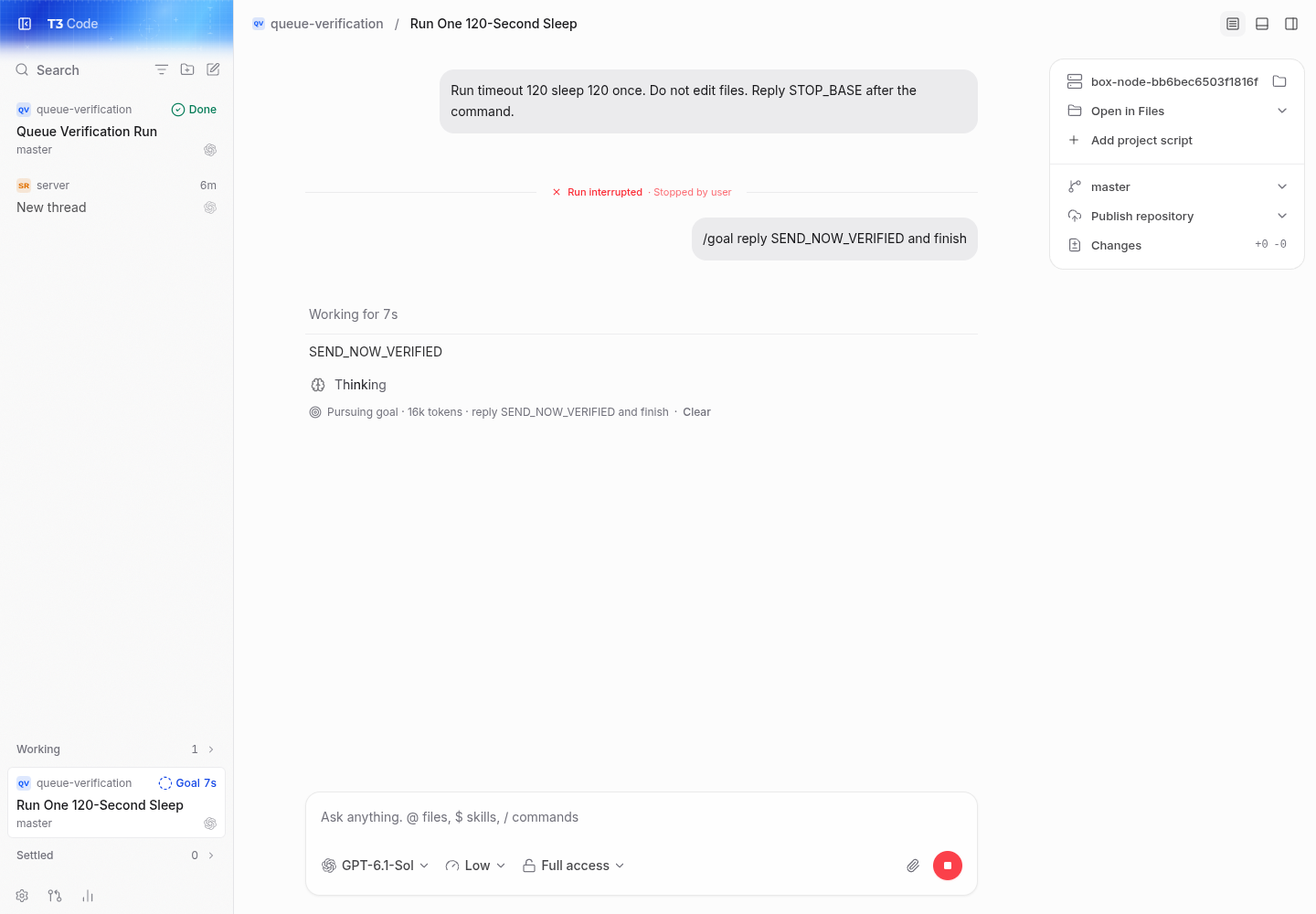The width and height of the screenshot is (1316, 914).
Task: Open the Changes entry in the right panel
Action: coord(1177,245)
